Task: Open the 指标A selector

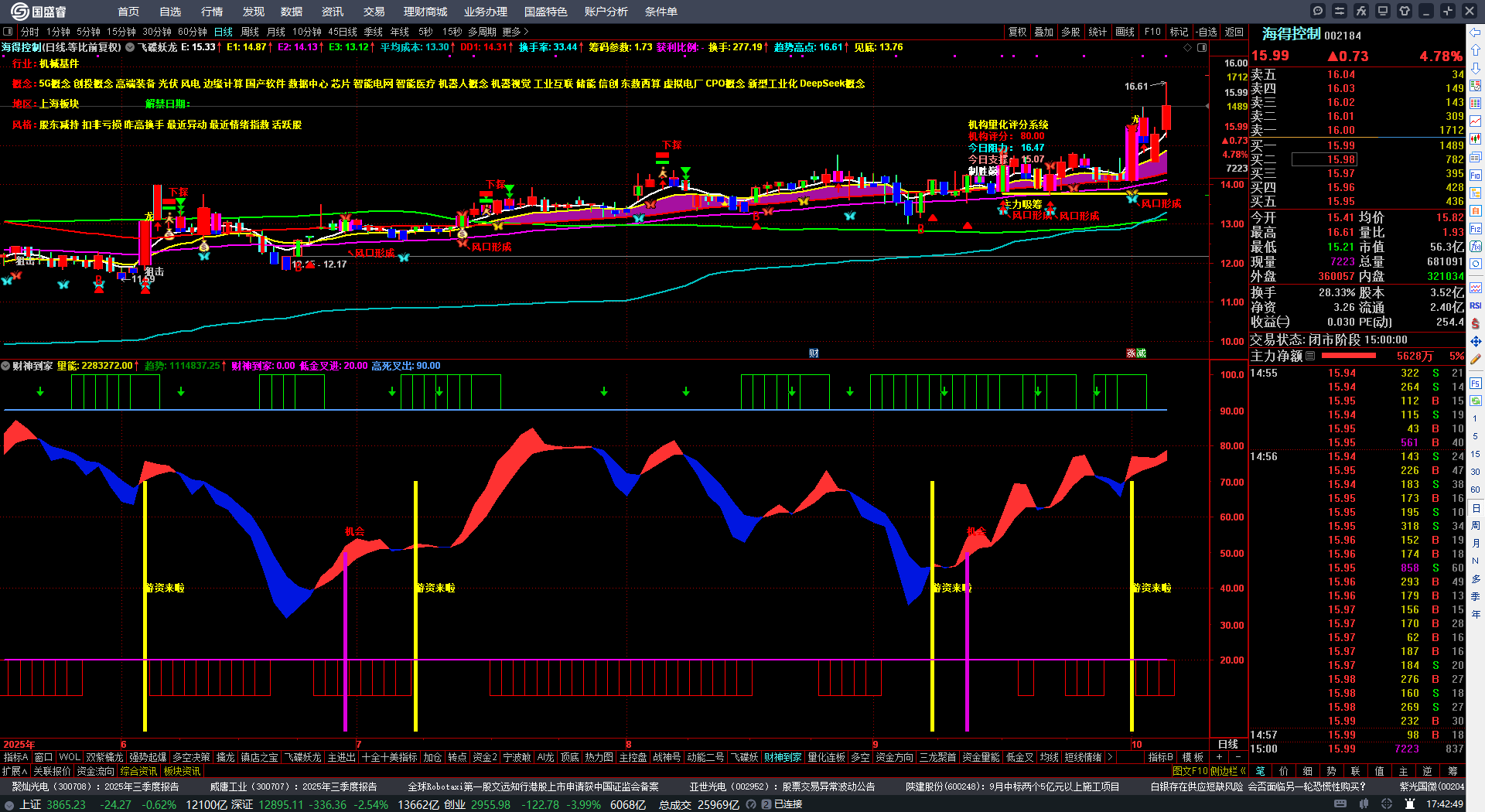Action: pyautogui.click(x=15, y=757)
